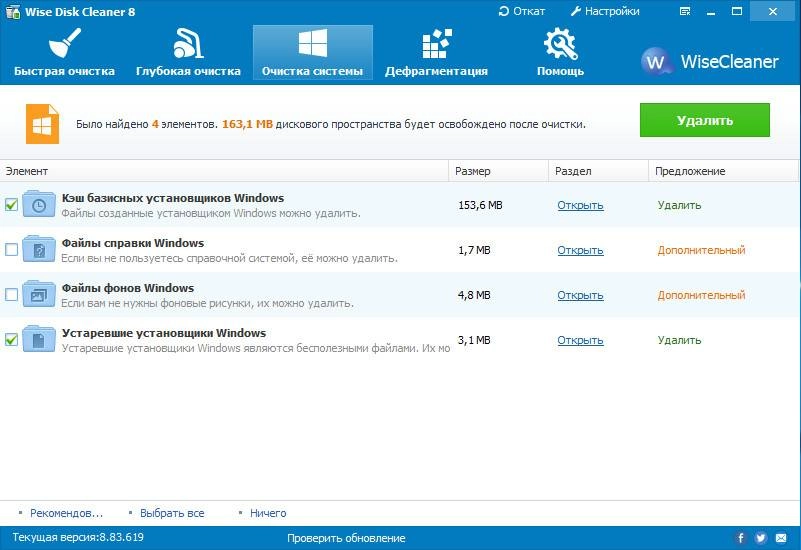Click the Откат restore option
The width and height of the screenshot is (801, 550).
tap(522, 11)
